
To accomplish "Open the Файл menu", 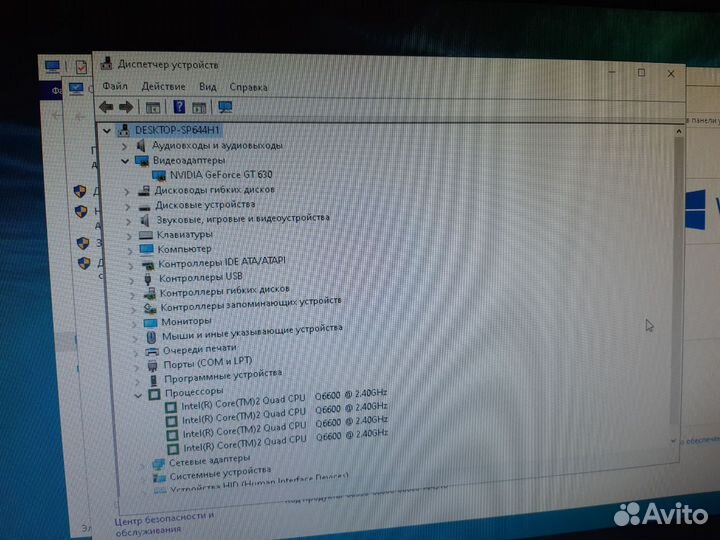I will coord(114,87).
